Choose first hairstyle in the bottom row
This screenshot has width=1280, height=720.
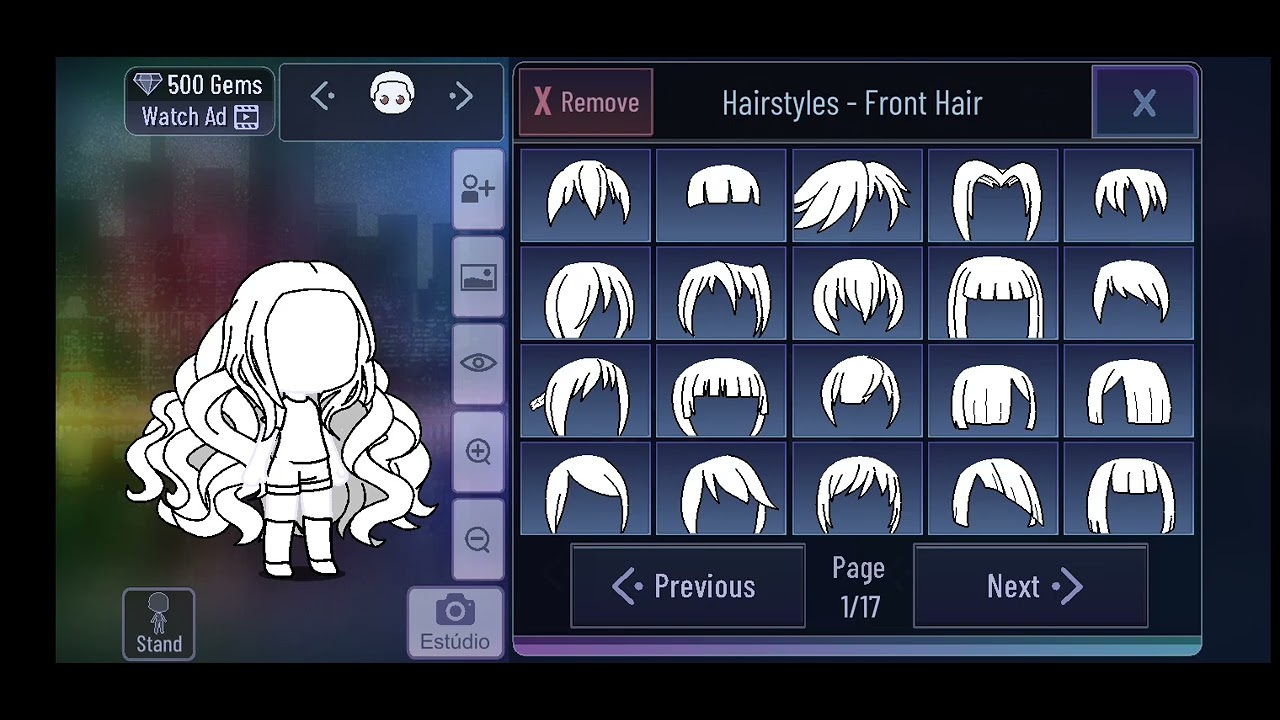pyautogui.click(x=585, y=489)
